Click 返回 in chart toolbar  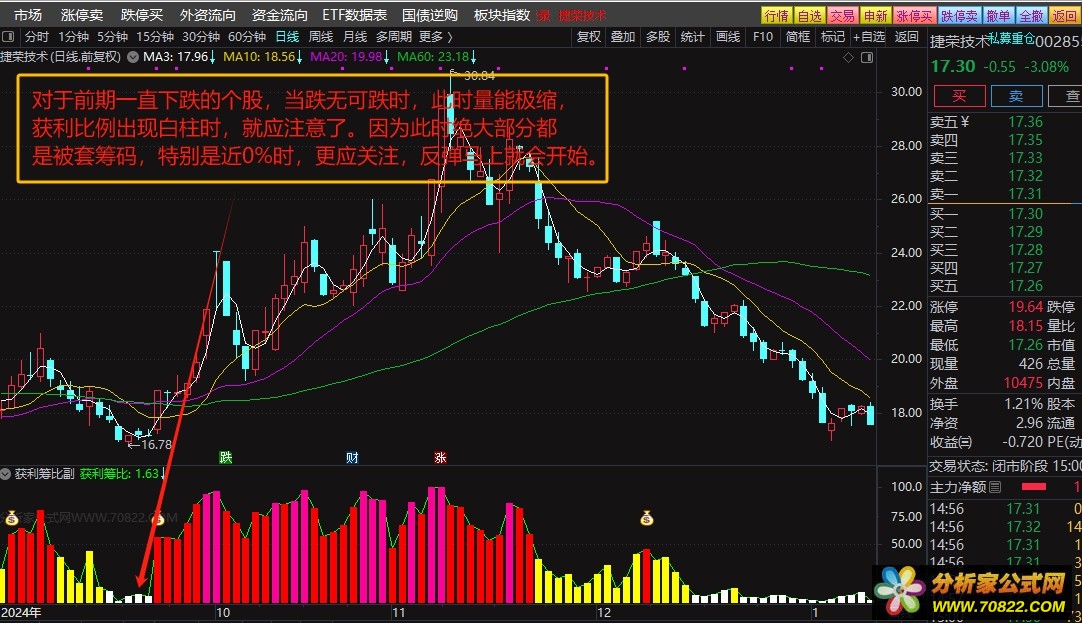907,37
